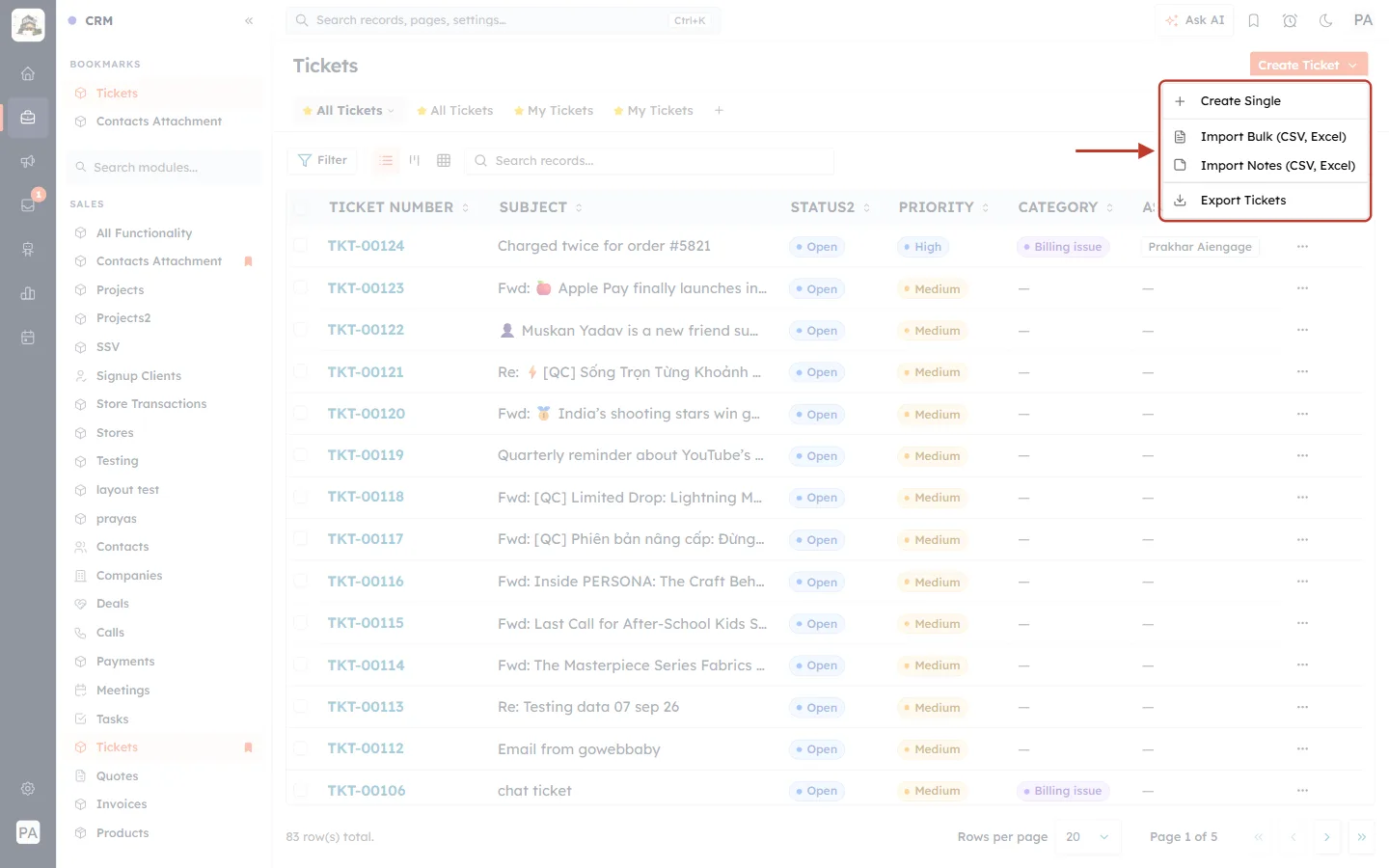Switch to the list view icon
Screen dimensions: 1389x868
pos(386,160)
